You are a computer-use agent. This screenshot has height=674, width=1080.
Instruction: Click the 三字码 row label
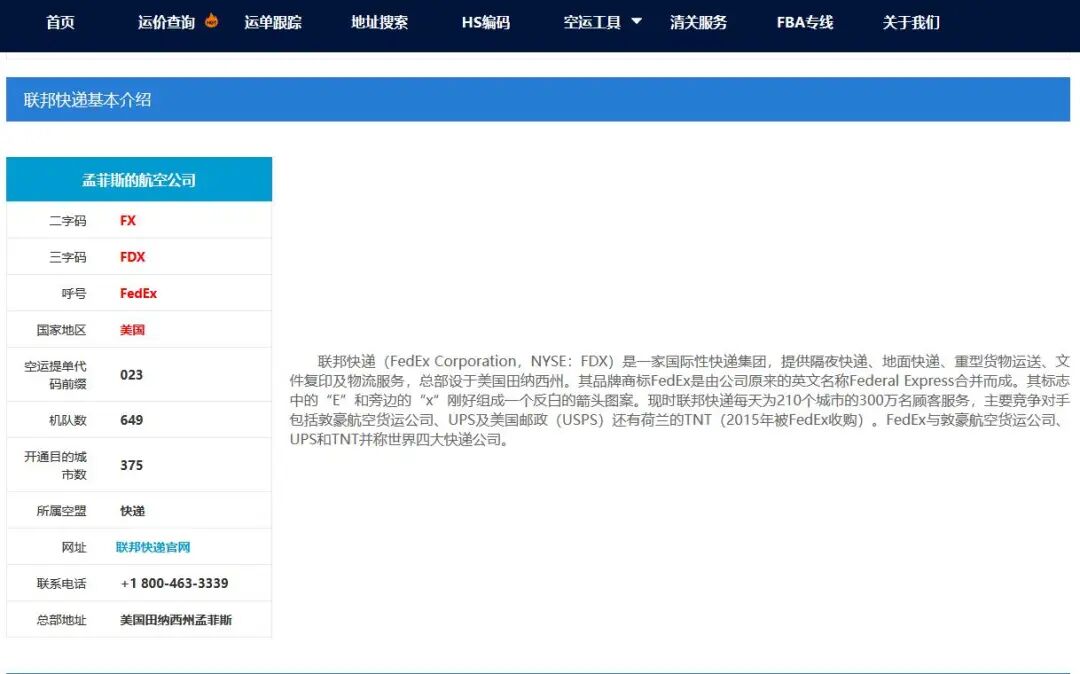pos(68,257)
